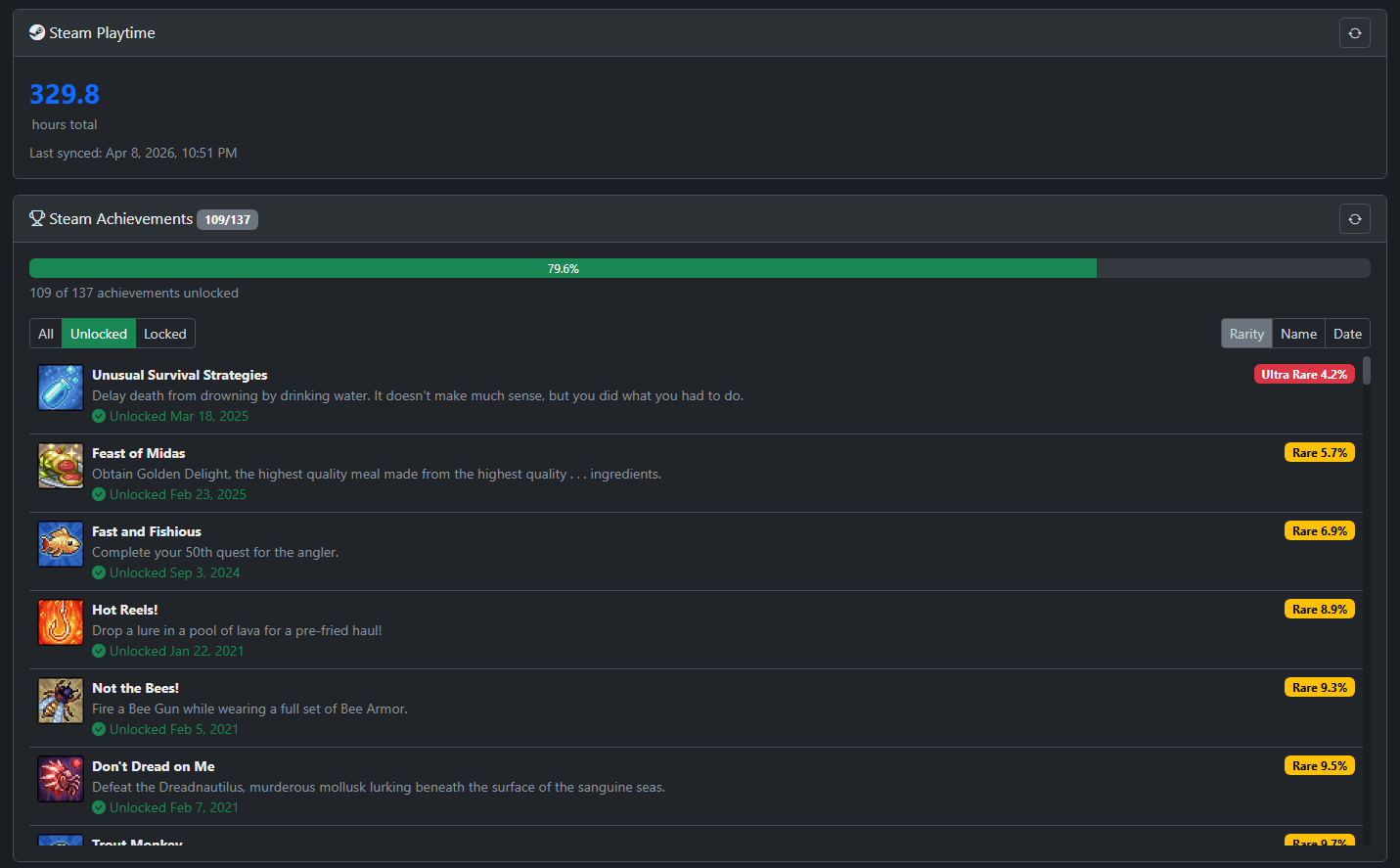Screen dimensions: 1400x868
Task: Keep the Unlocked filter selected
Action: (98, 333)
